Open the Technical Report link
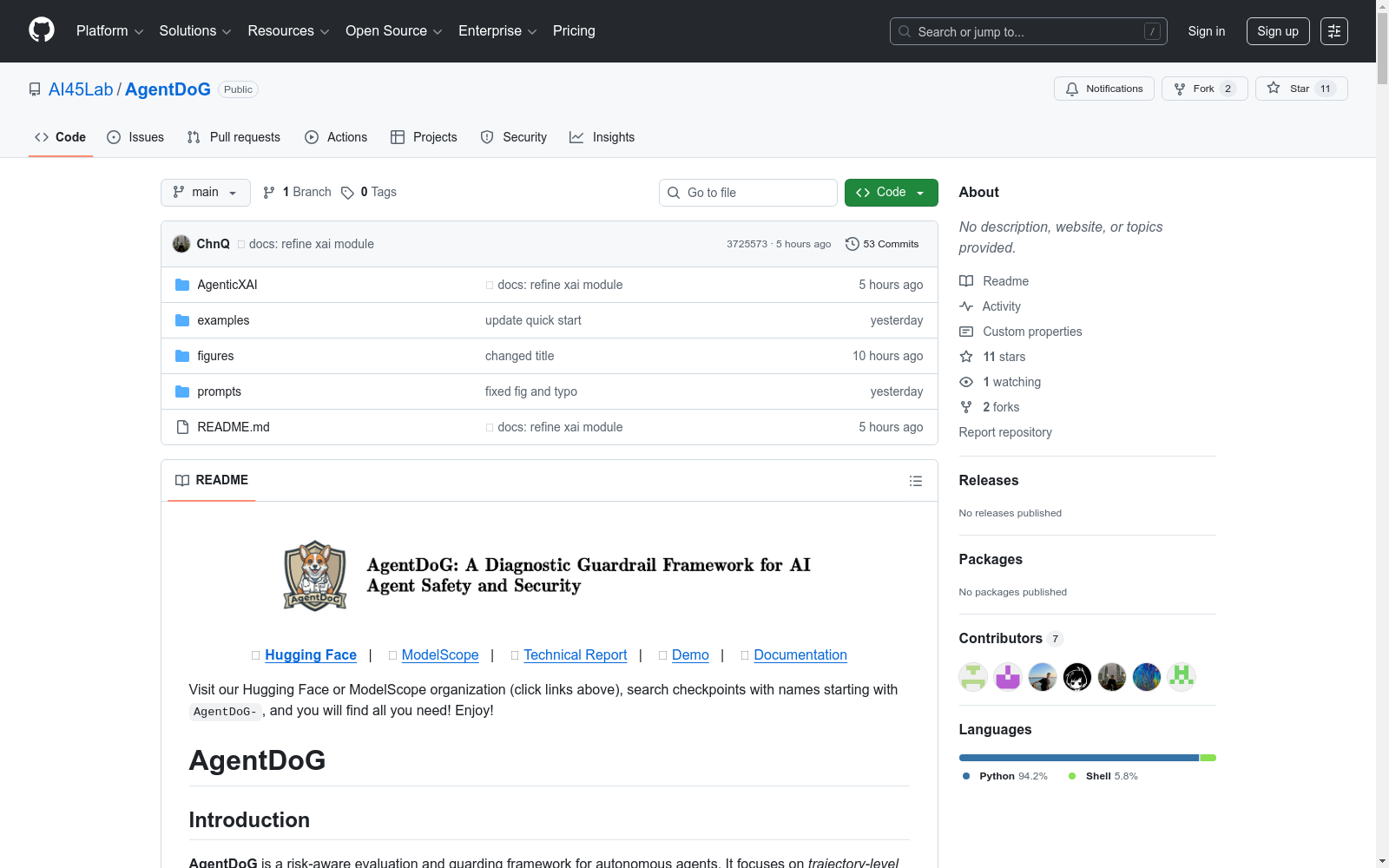This screenshot has height=868, width=1389. 576,655
